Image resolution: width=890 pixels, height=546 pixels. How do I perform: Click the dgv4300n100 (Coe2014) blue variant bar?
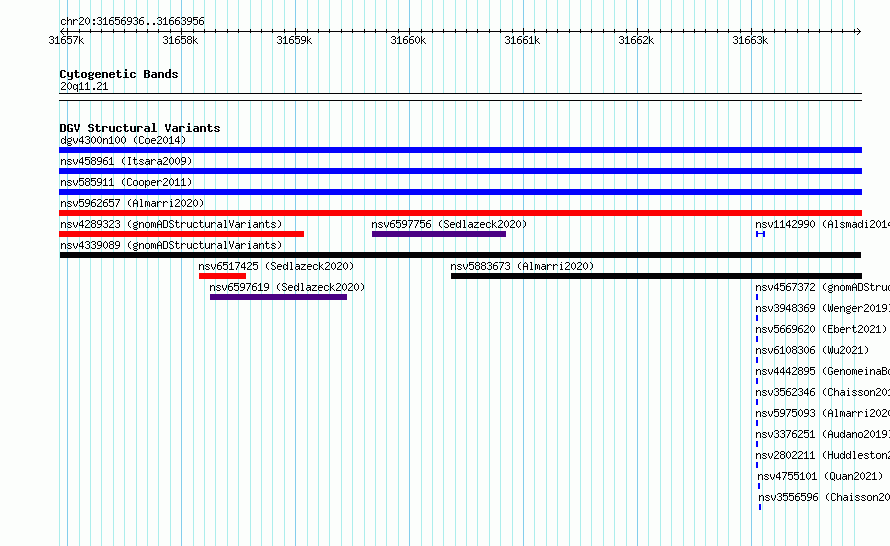(460, 150)
